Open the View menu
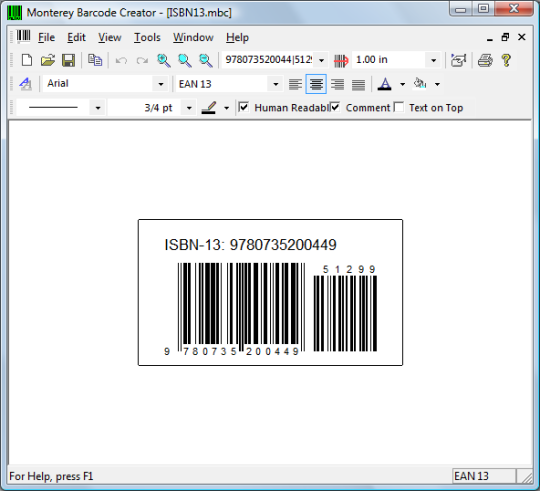The height and width of the screenshot is (491, 540). tap(110, 37)
